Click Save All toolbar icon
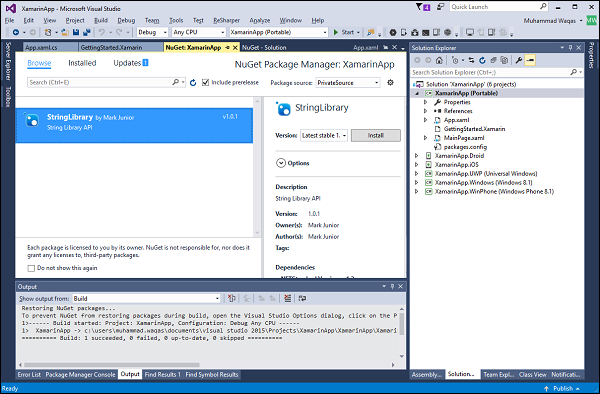 click(x=87, y=32)
